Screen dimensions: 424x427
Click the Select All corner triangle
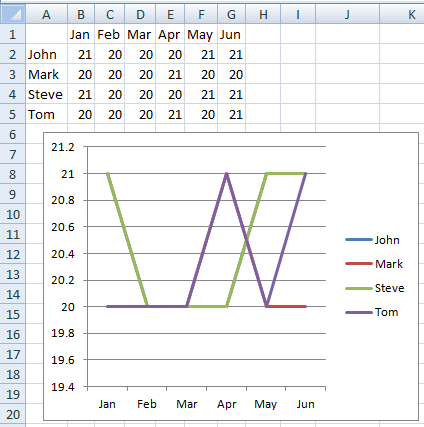[x=13, y=14]
